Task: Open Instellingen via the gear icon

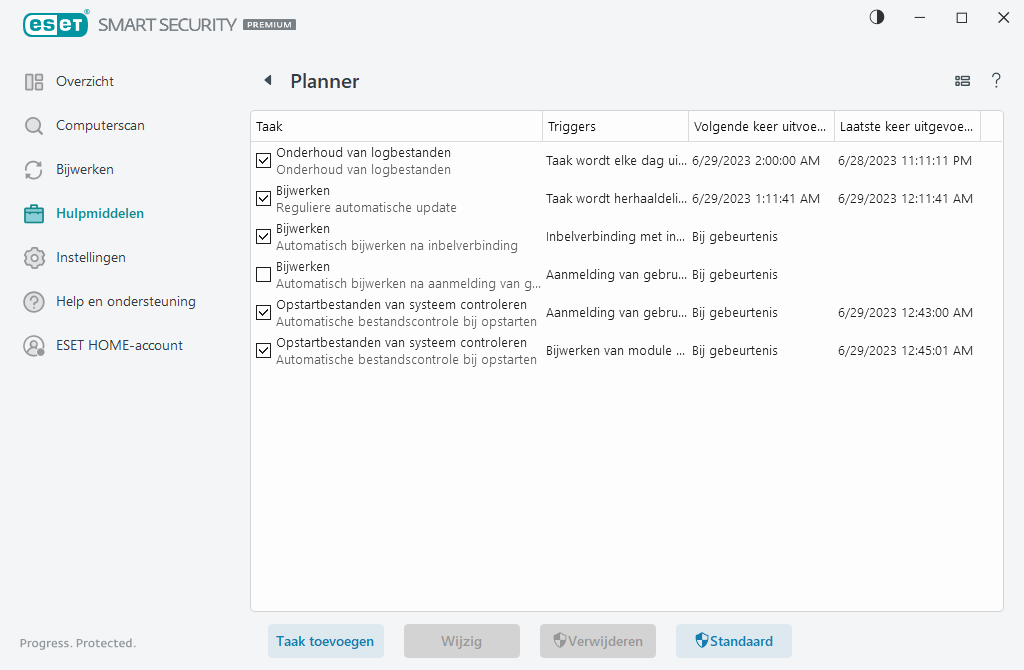Action: click(x=33, y=257)
